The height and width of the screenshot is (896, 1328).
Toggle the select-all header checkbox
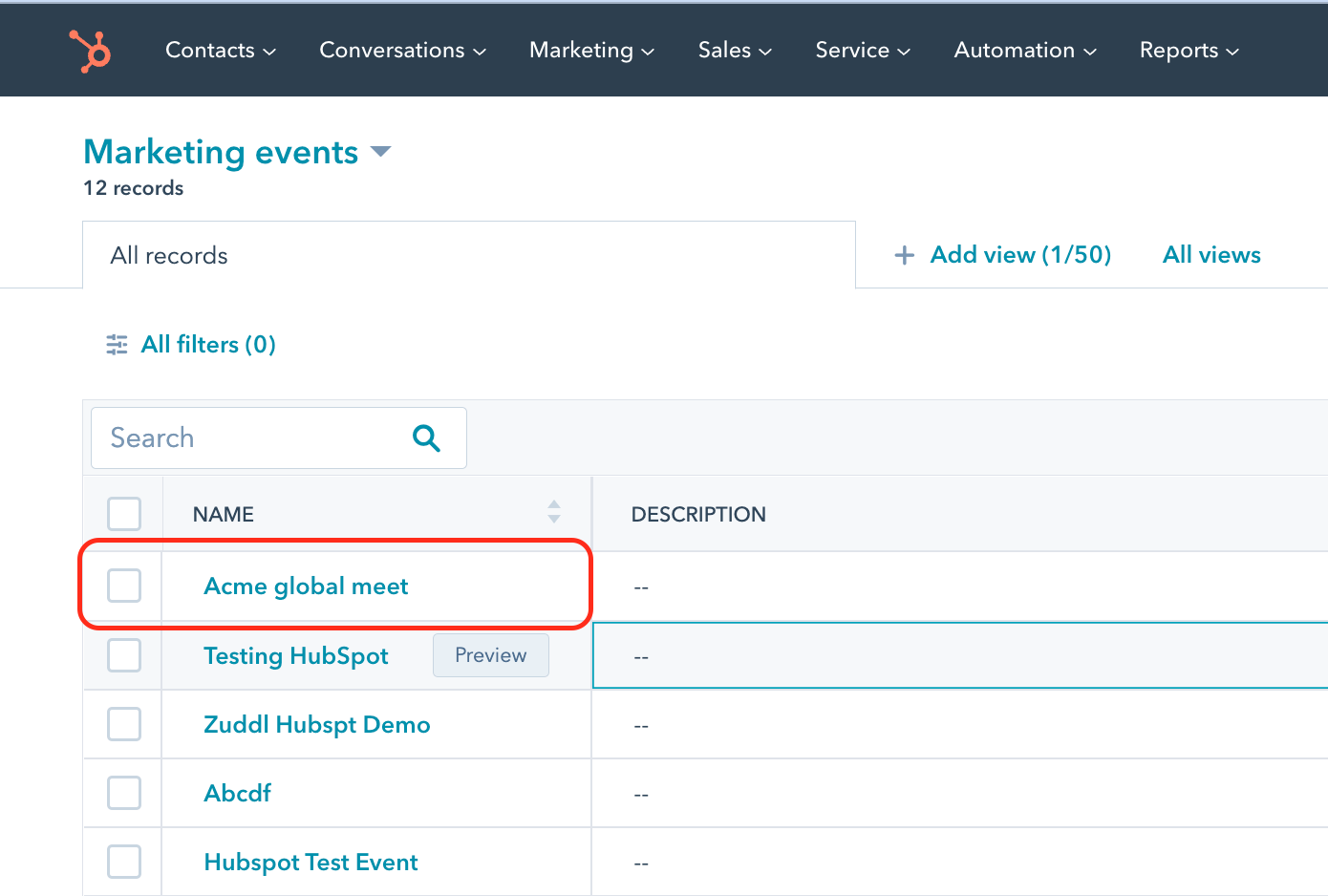click(124, 514)
